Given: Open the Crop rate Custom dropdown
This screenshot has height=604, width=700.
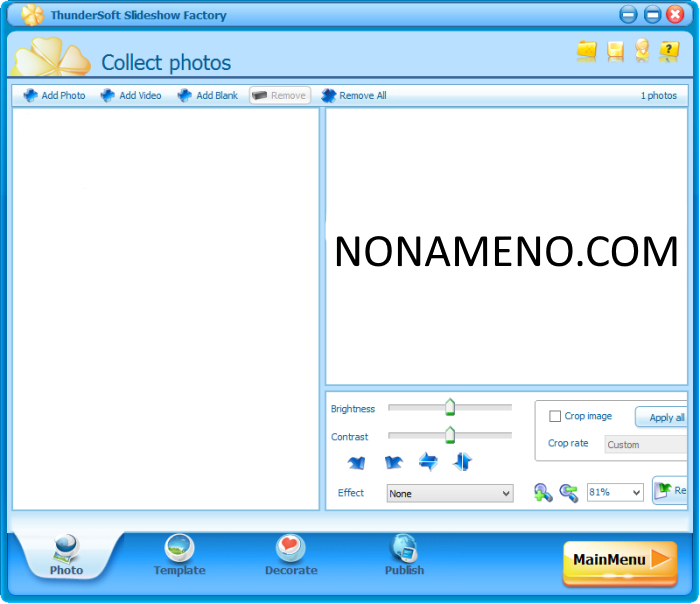Looking at the screenshot, I should (x=646, y=444).
